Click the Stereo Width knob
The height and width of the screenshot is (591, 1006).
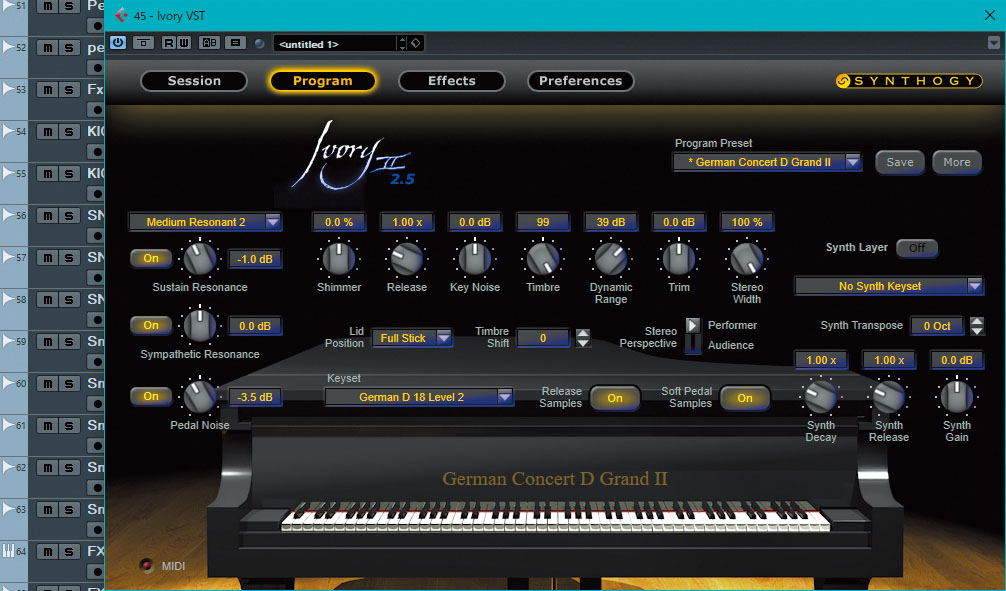pos(747,258)
